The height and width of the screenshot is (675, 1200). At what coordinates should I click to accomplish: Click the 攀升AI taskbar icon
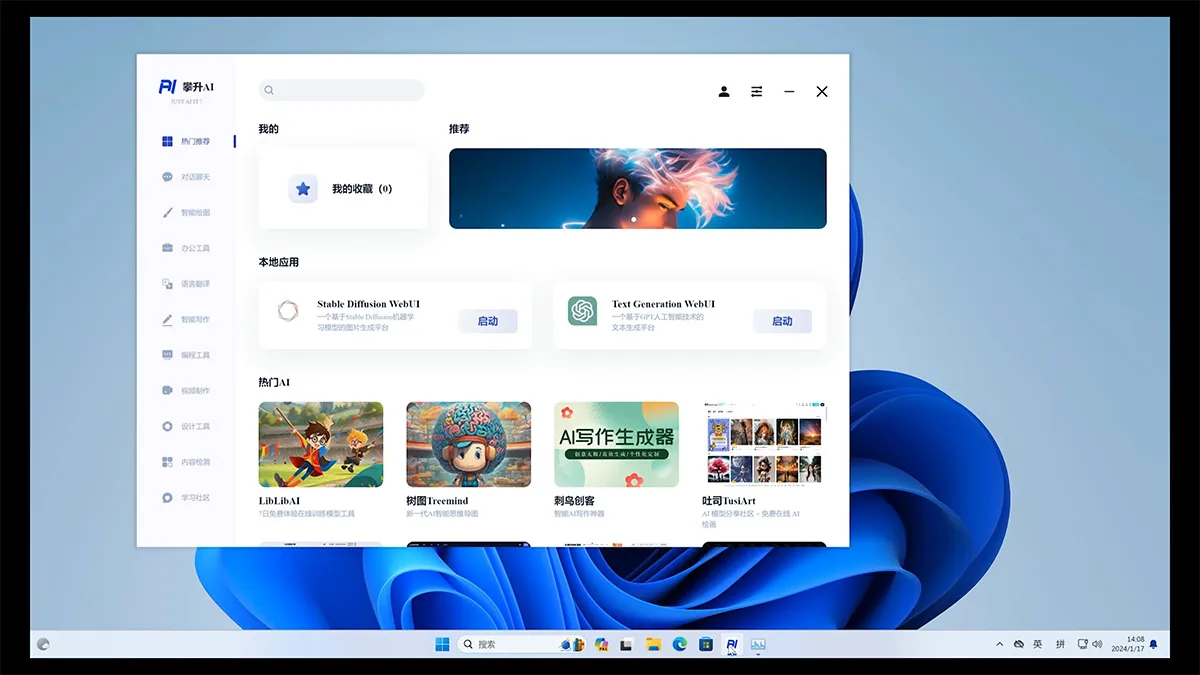[732, 644]
